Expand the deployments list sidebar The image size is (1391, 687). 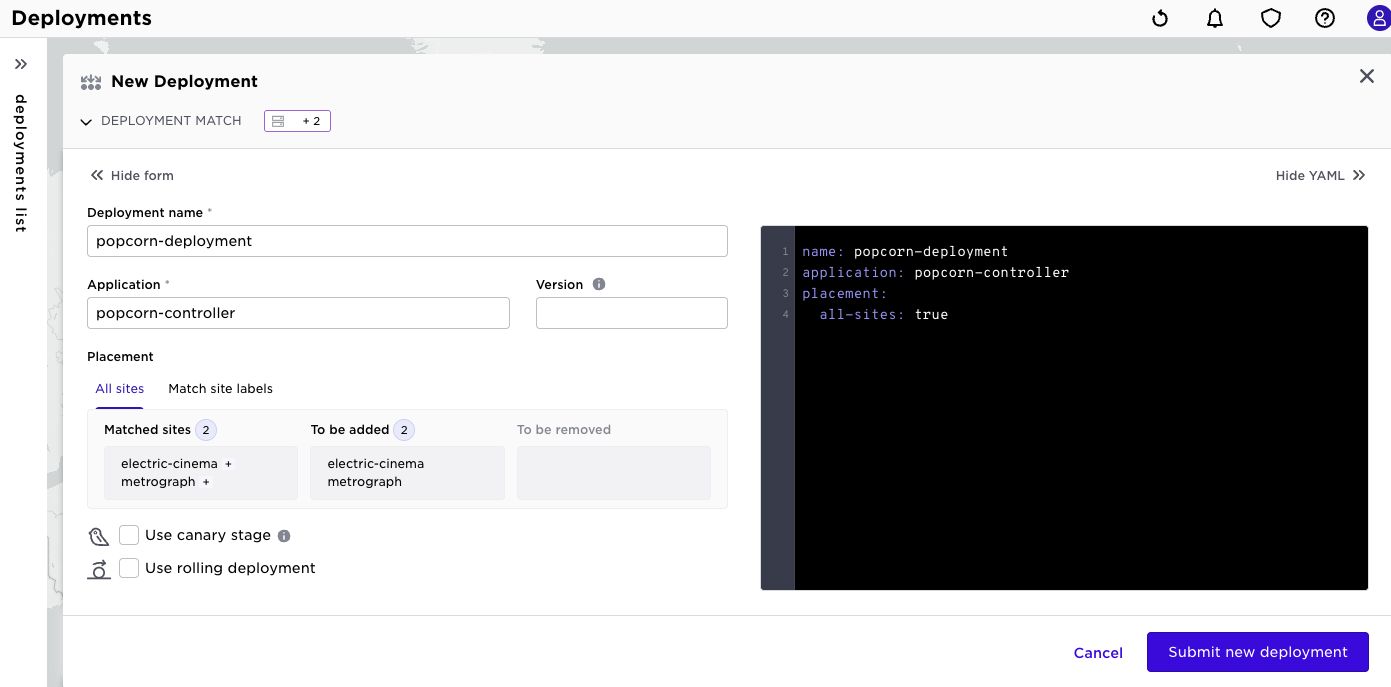pos(22,63)
